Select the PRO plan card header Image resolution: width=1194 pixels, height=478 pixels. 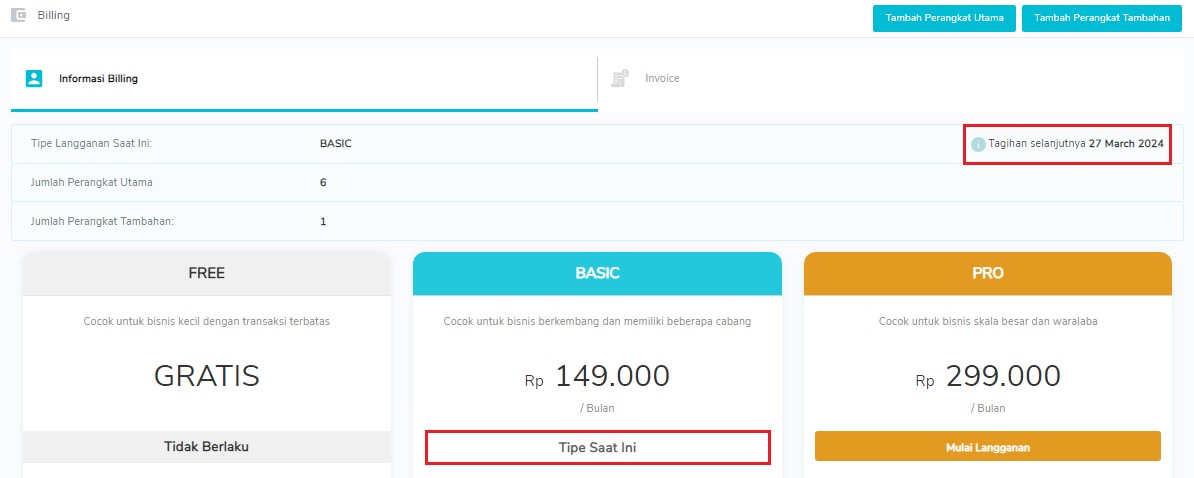tap(988, 274)
